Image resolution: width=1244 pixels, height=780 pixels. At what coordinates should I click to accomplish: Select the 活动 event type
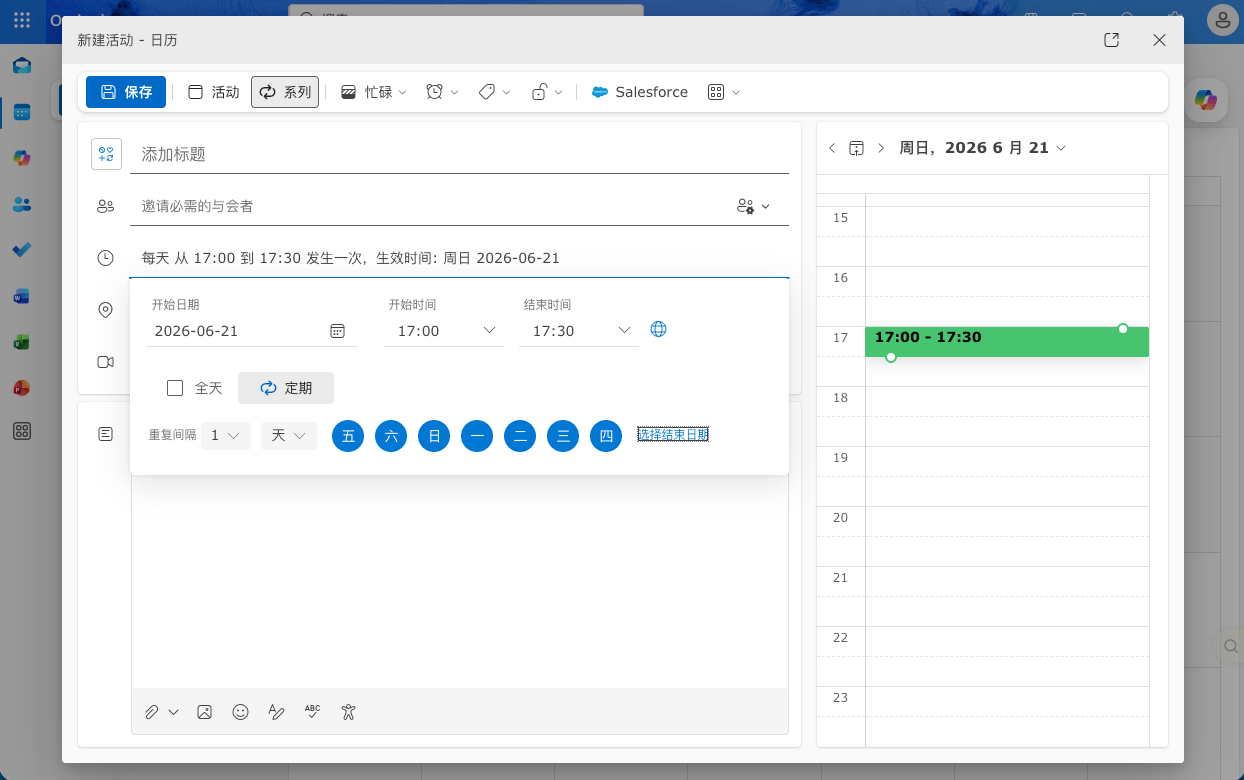point(213,92)
